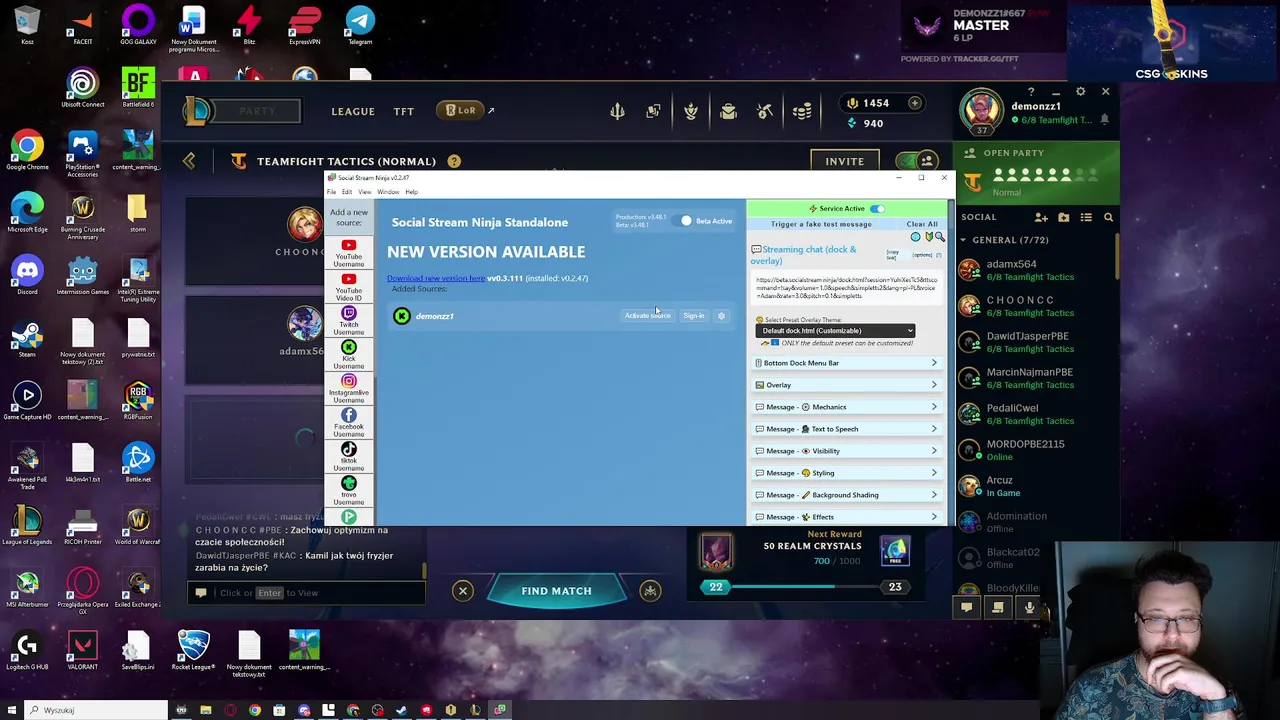
Task: Trigger a fake test message
Action: tap(821, 224)
